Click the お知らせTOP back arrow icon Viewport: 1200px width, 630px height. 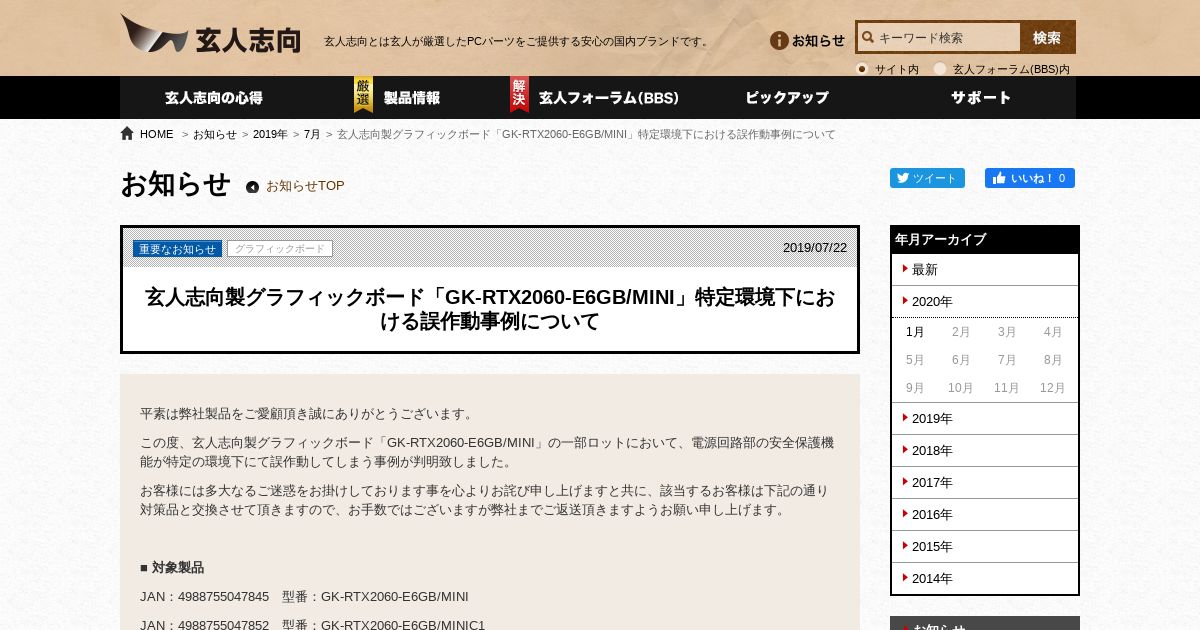click(252, 187)
